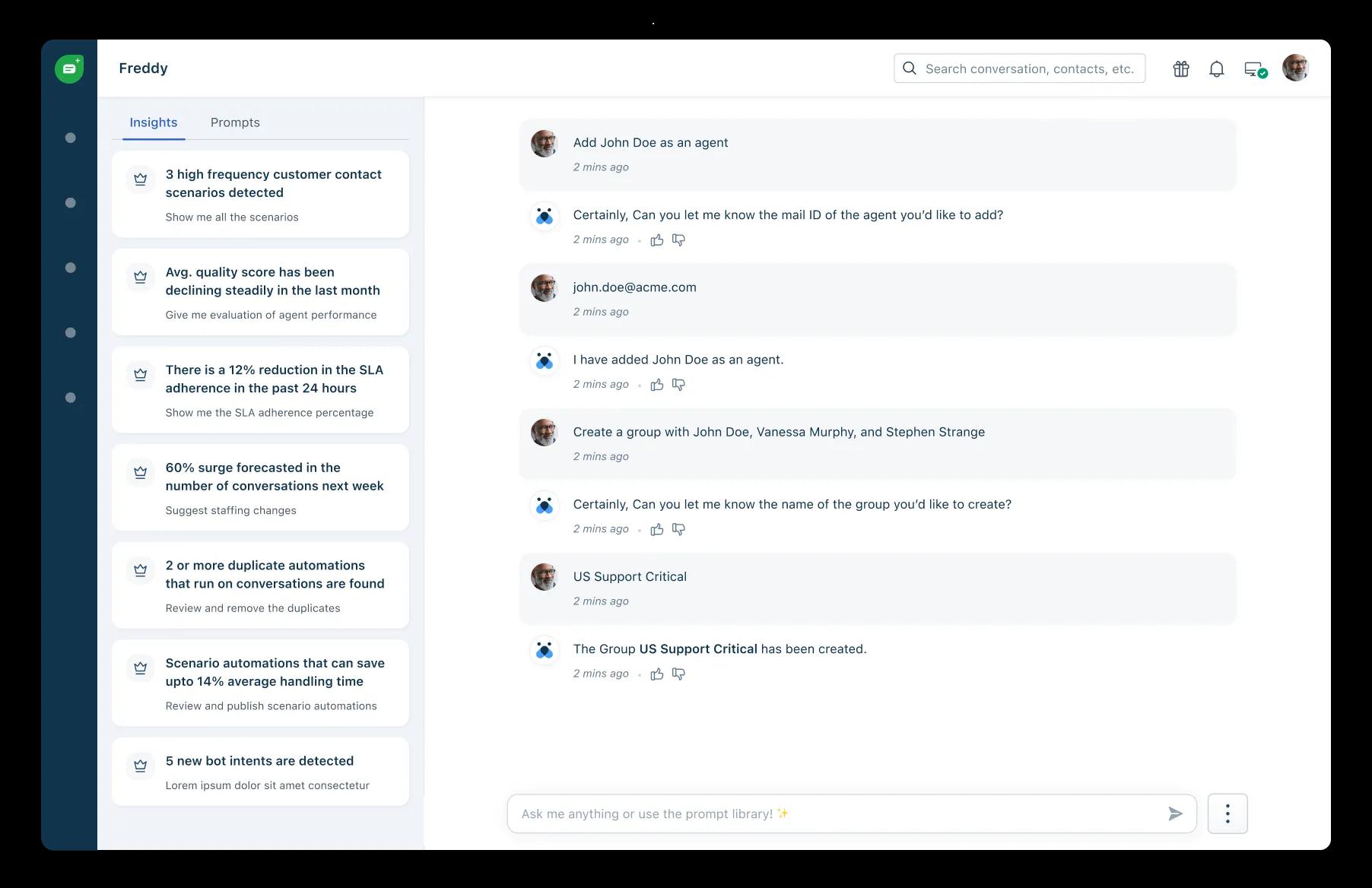
Task: Click crown icon on 60% surge forecast card
Action: (141, 472)
